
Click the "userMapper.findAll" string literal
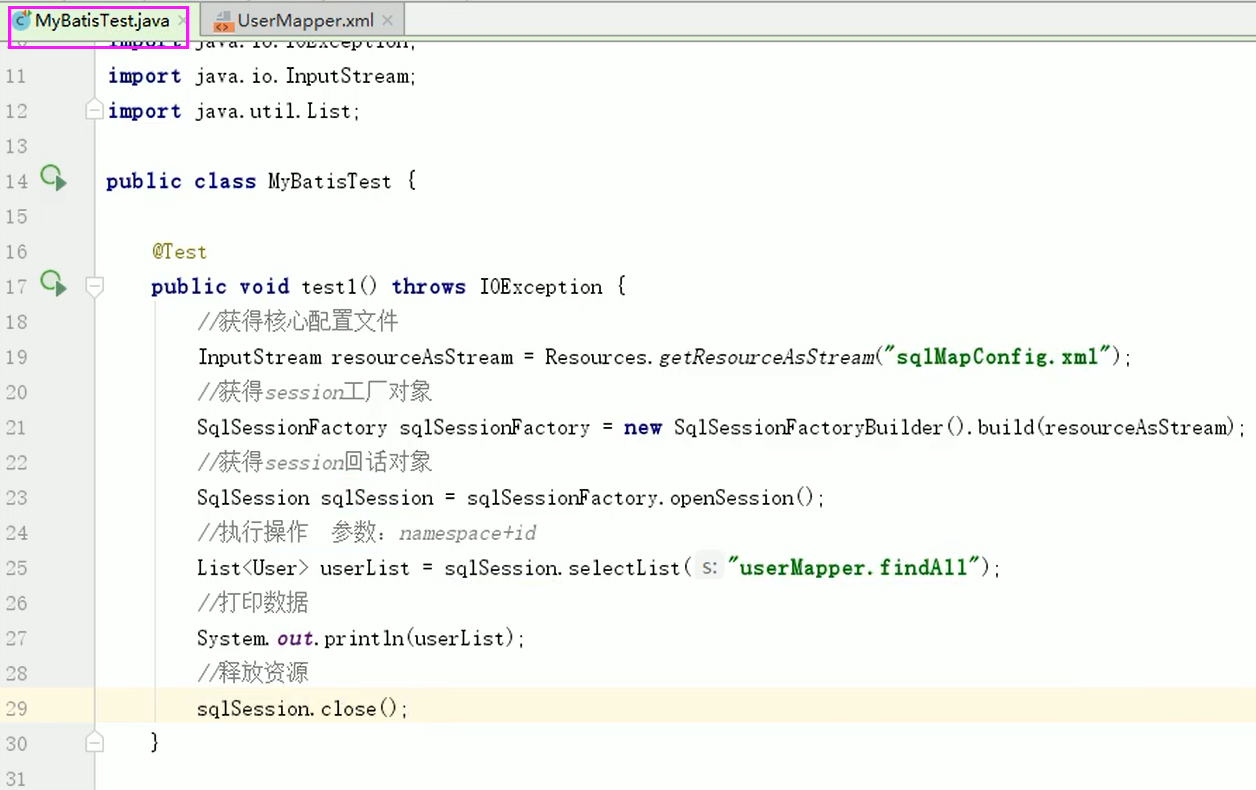click(853, 568)
